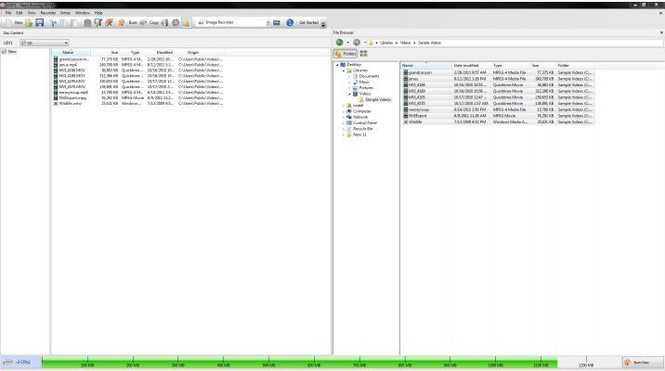Click the green Back arrow in File Browser
This screenshot has height=371, width=665.
coord(339,42)
